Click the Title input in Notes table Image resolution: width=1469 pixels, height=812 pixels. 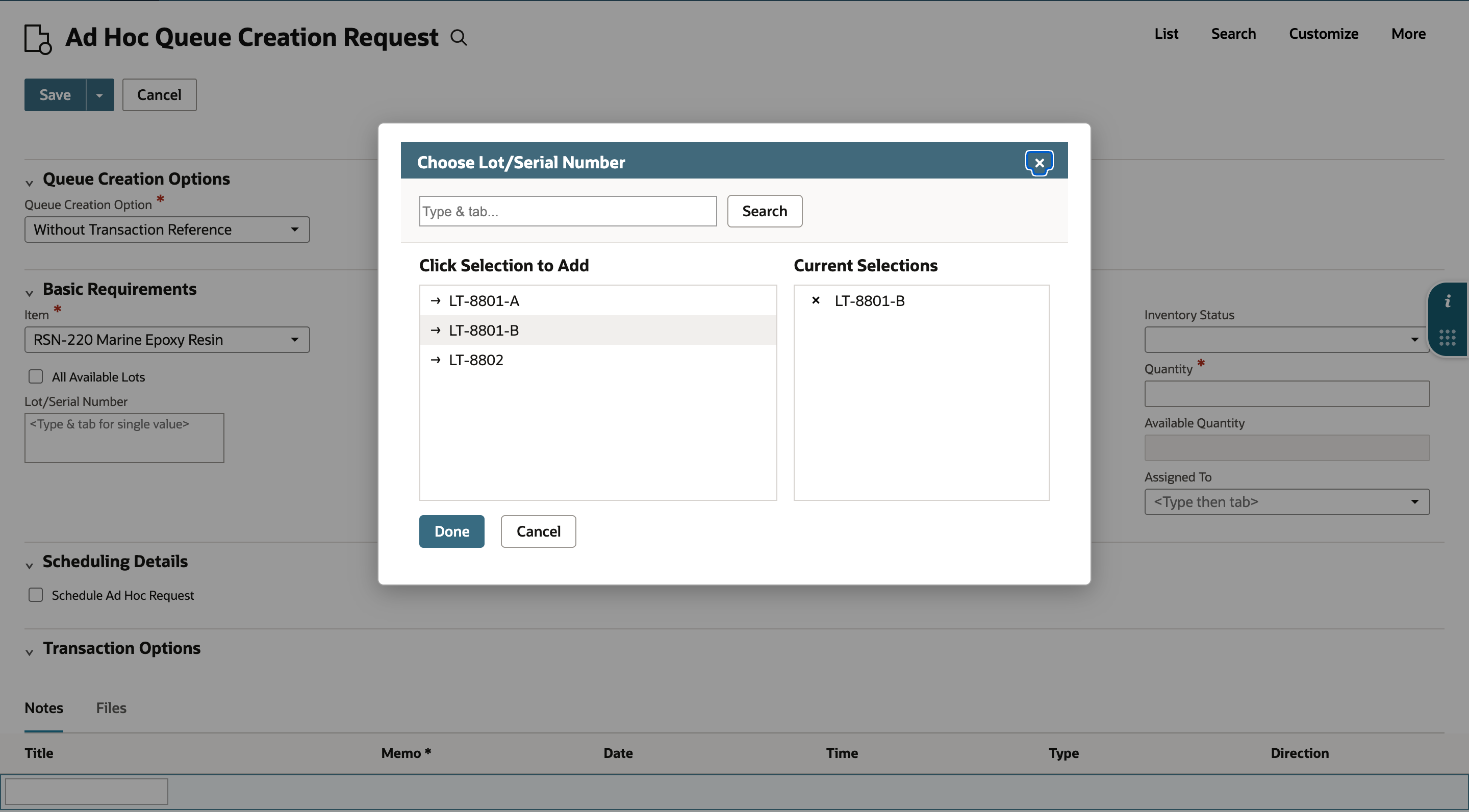[87, 792]
